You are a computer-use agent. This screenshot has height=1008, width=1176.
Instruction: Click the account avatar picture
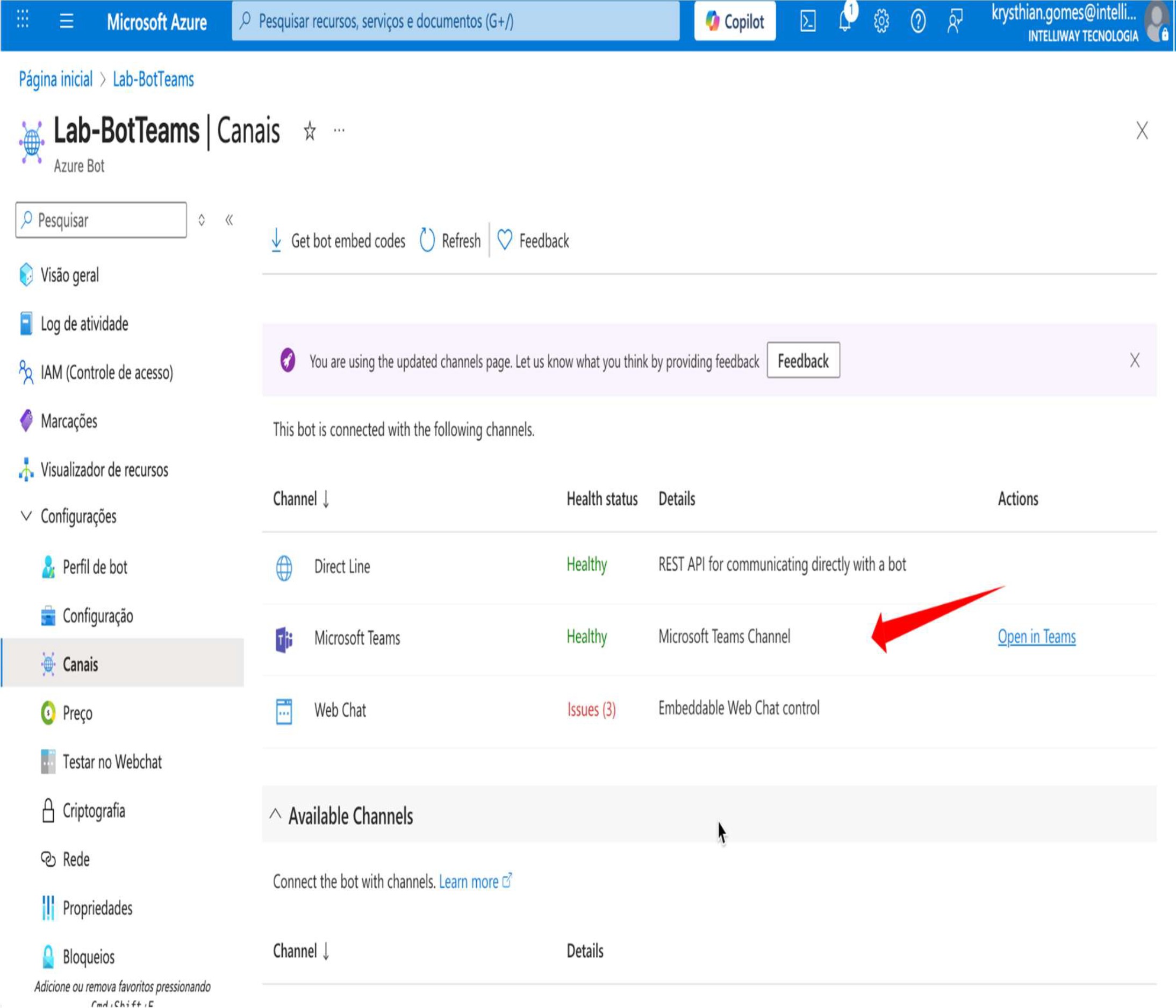tap(1157, 22)
